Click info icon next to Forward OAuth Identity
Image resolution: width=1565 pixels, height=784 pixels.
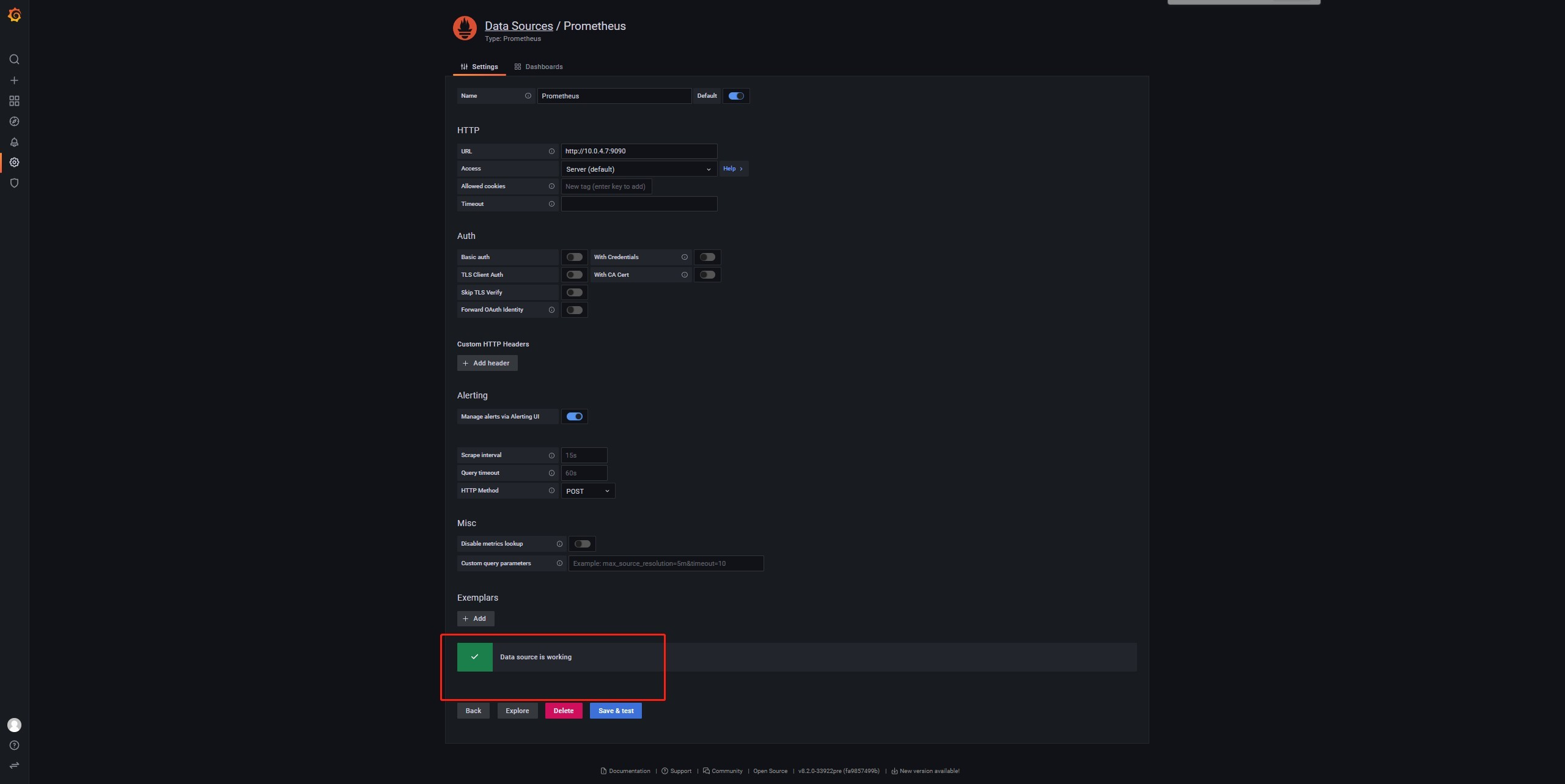[551, 310]
